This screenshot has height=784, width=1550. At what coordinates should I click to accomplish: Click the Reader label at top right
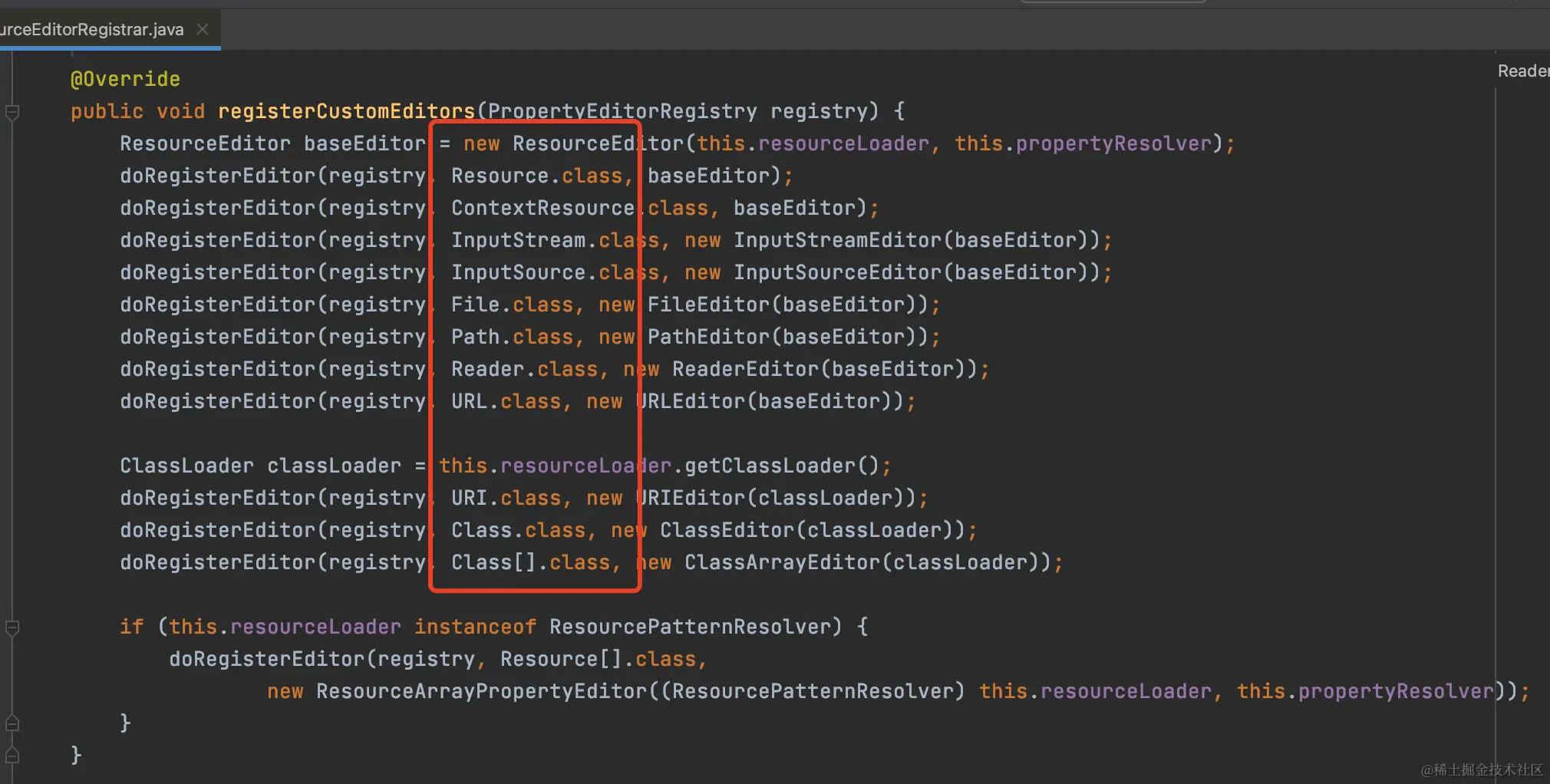tap(1522, 70)
